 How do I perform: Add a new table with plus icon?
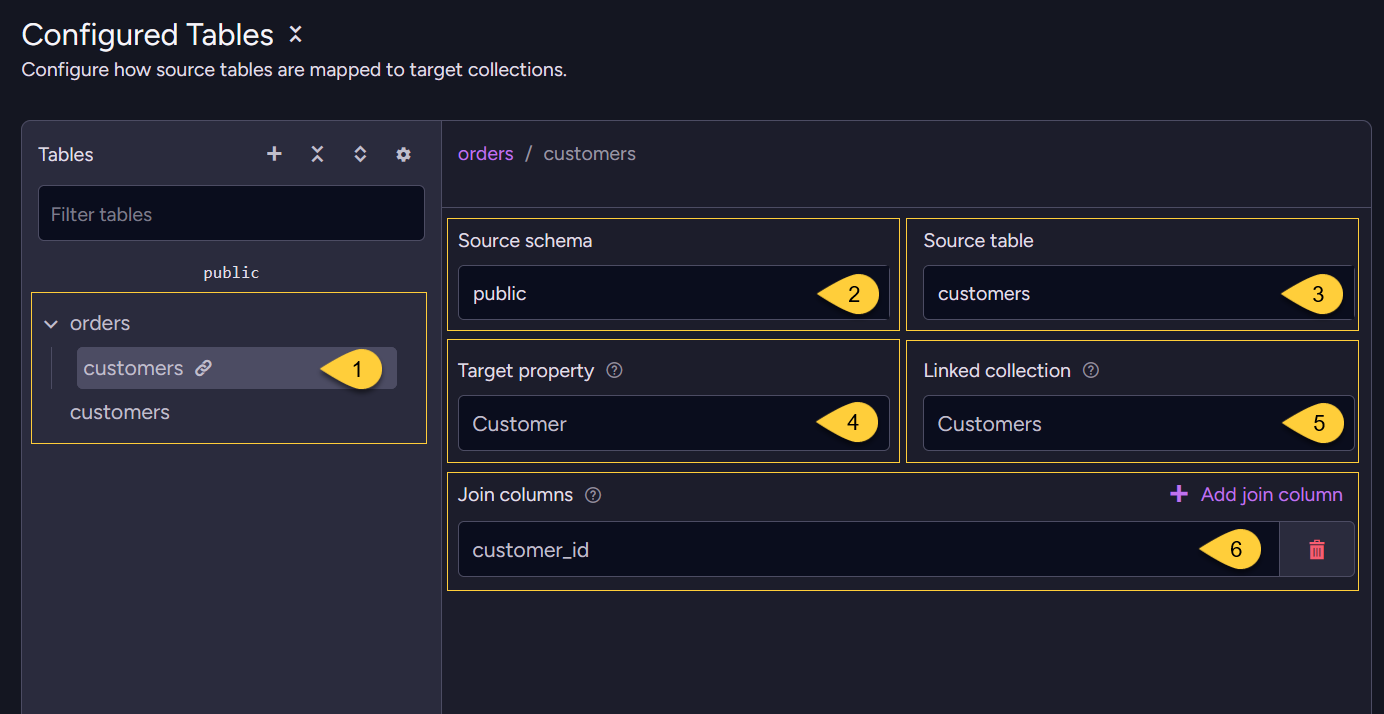274,154
